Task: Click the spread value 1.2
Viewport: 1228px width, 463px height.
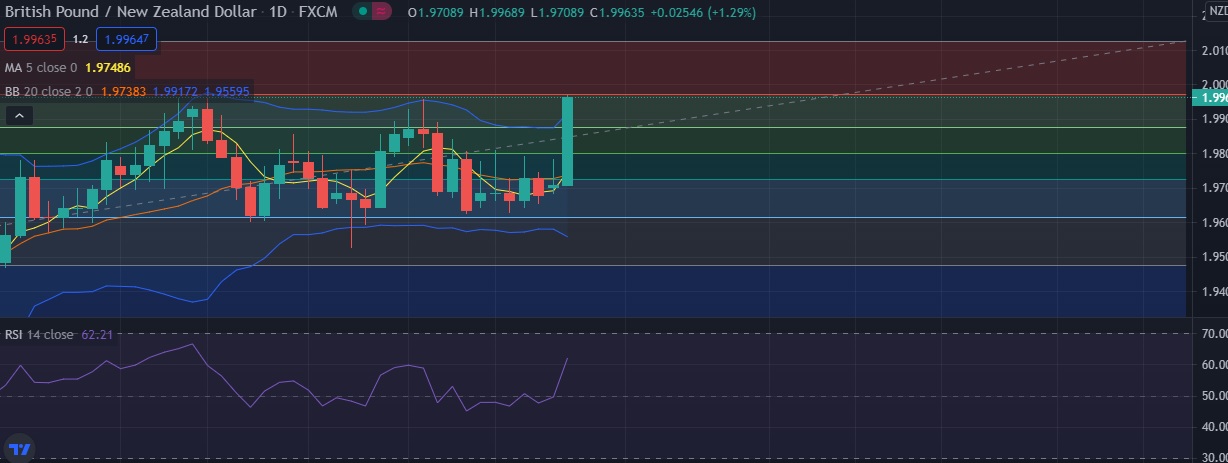Action: click(81, 39)
